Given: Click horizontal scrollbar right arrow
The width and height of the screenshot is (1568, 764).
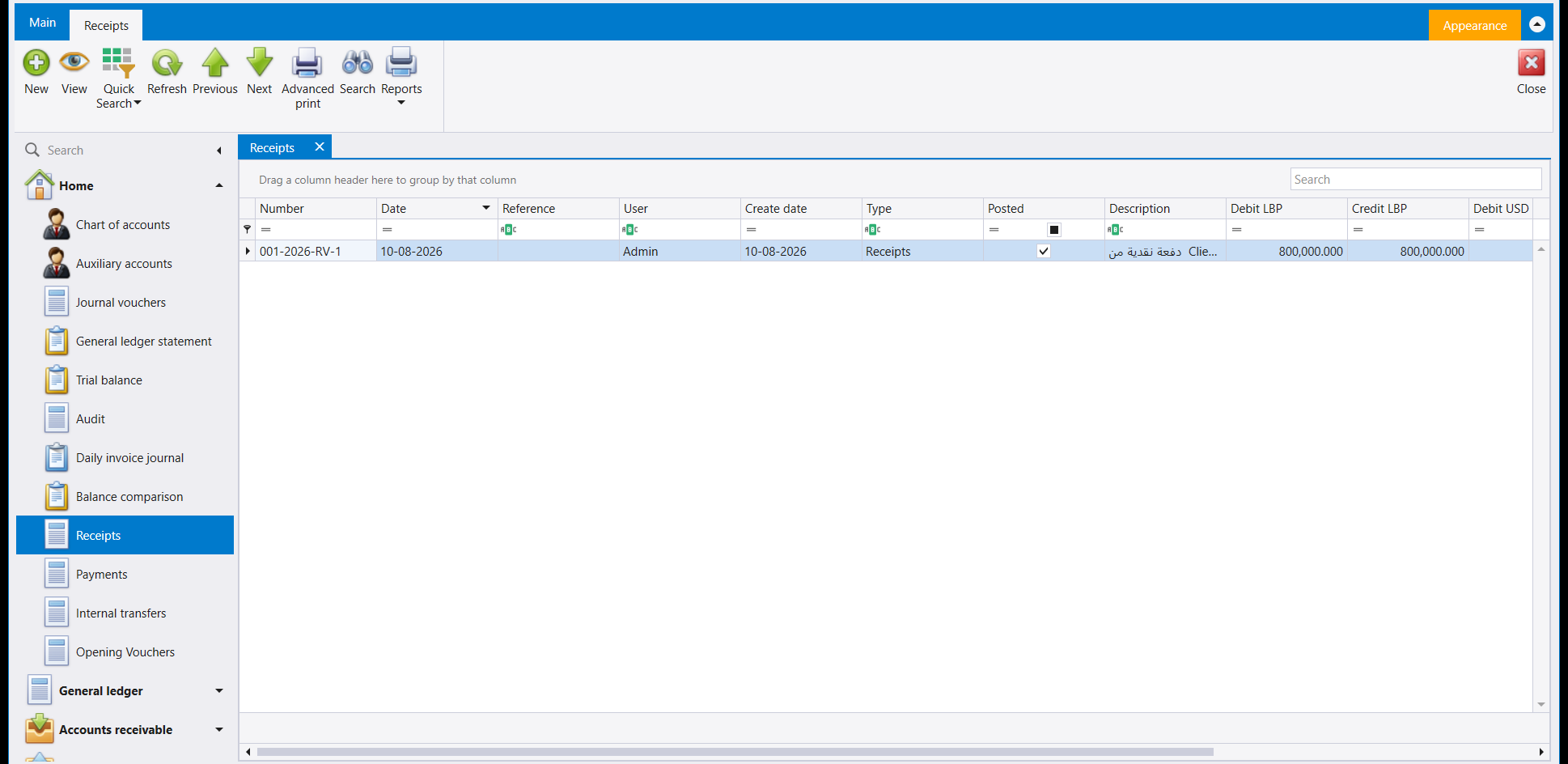Looking at the screenshot, I should [x=1541, y=752].
